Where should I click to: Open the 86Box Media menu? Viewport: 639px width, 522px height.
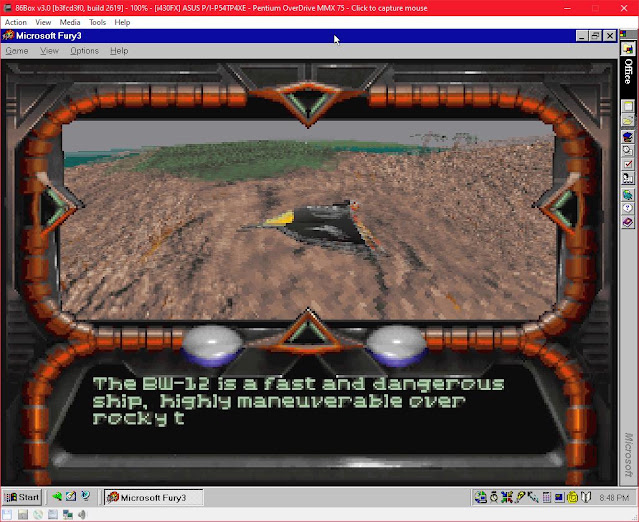pyautogui.click(x=70, y=22)
